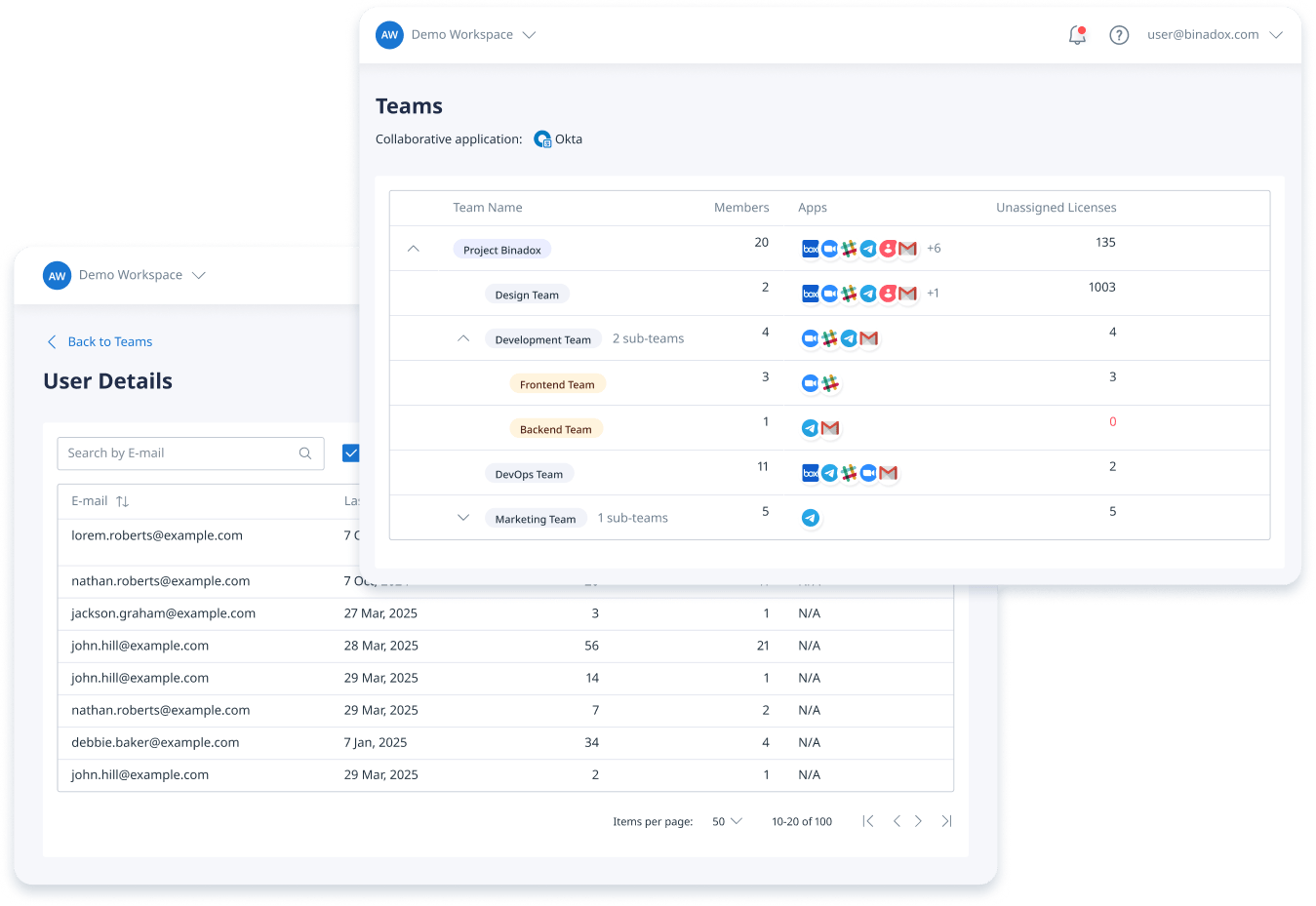Click the Zoom icon in Project Binadox row
Screen dimensions: 1316x906
click(x=829, y=249)
